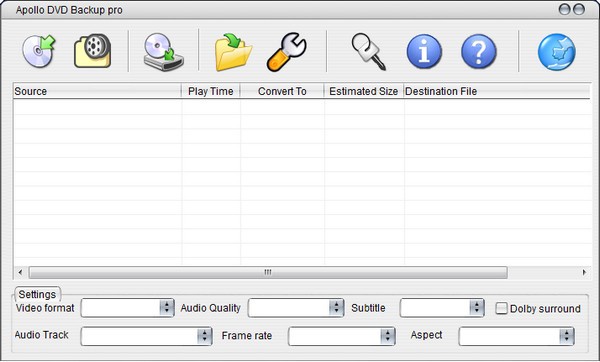Enable Dolby surround checkbox

(x=501, y=308)
